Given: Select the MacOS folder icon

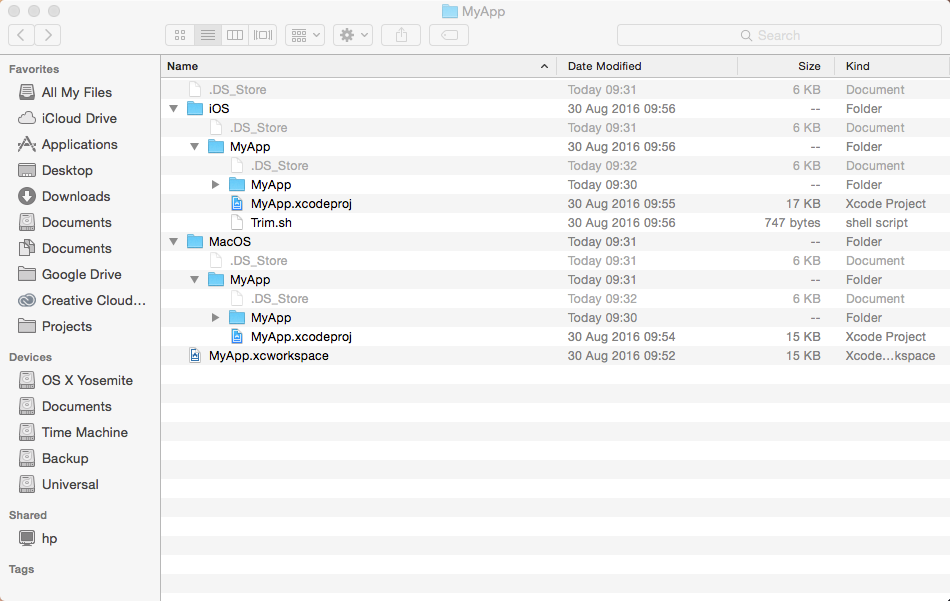Looking at the screenshot, I should point(195,242).
